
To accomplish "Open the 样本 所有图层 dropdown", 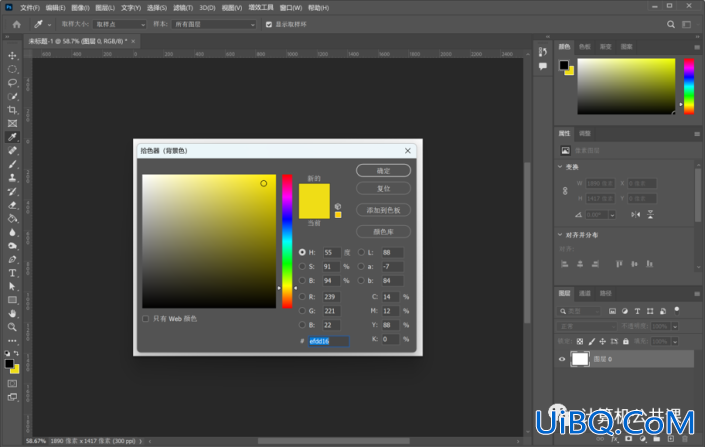I will pos(214,24).
